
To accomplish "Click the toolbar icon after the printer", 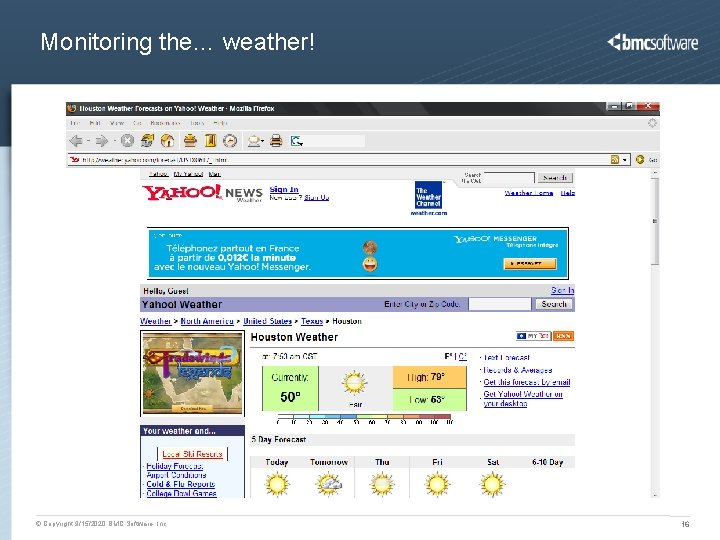I will [297, 141].
